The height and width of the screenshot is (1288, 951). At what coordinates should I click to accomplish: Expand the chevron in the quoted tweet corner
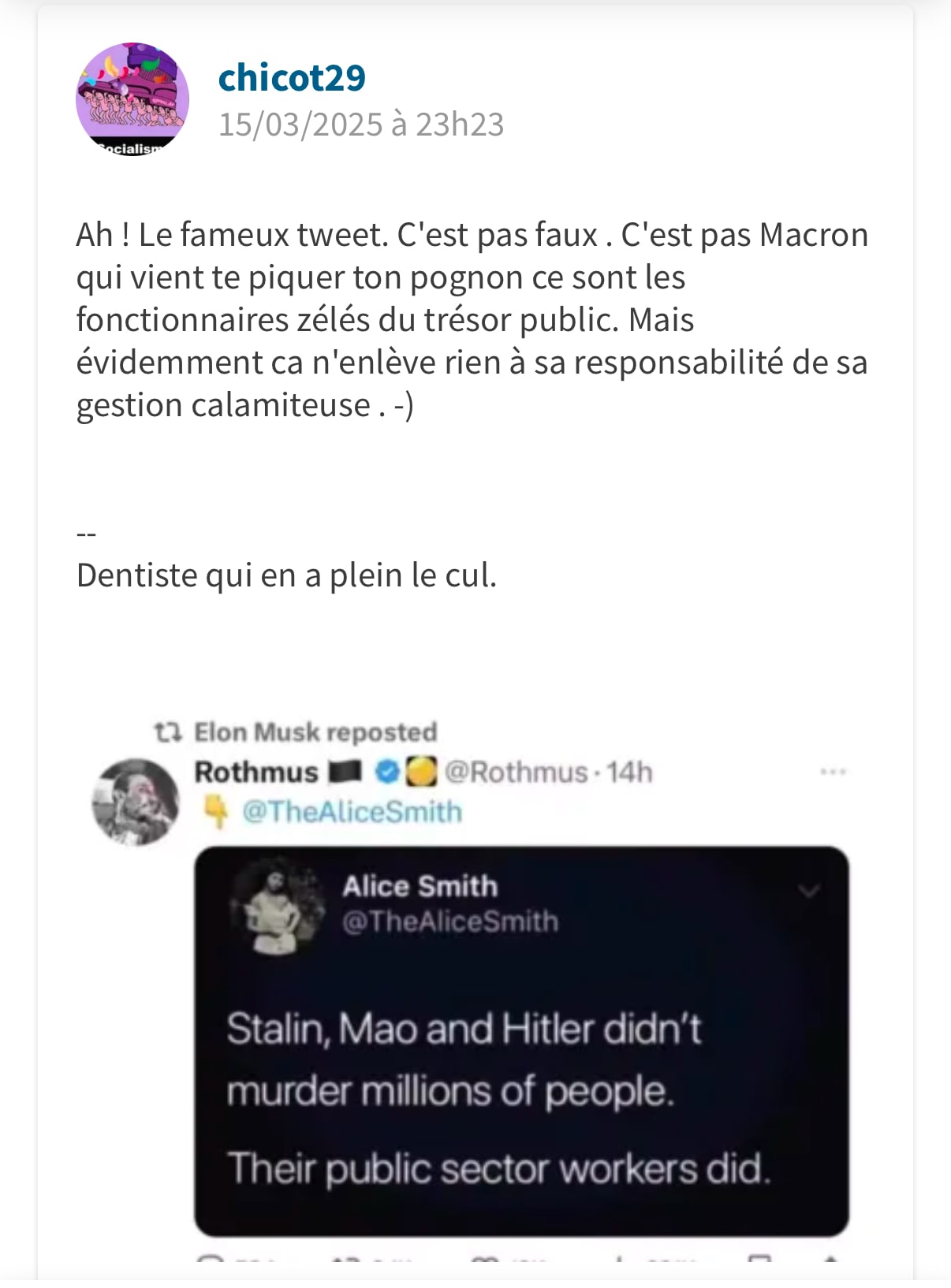coord(809,892)
